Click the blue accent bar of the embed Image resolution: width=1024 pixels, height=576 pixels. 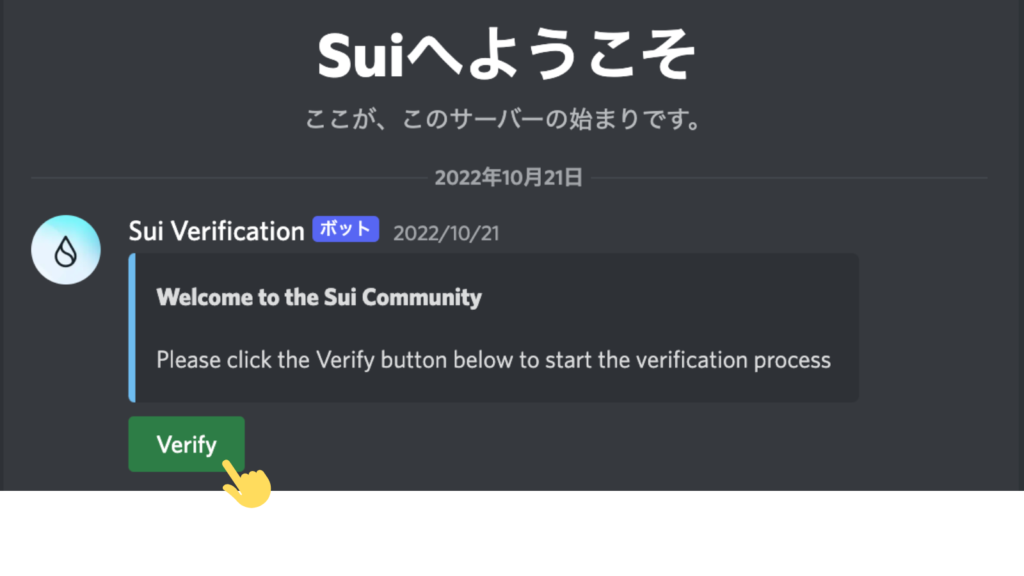(x=132, y=327)
